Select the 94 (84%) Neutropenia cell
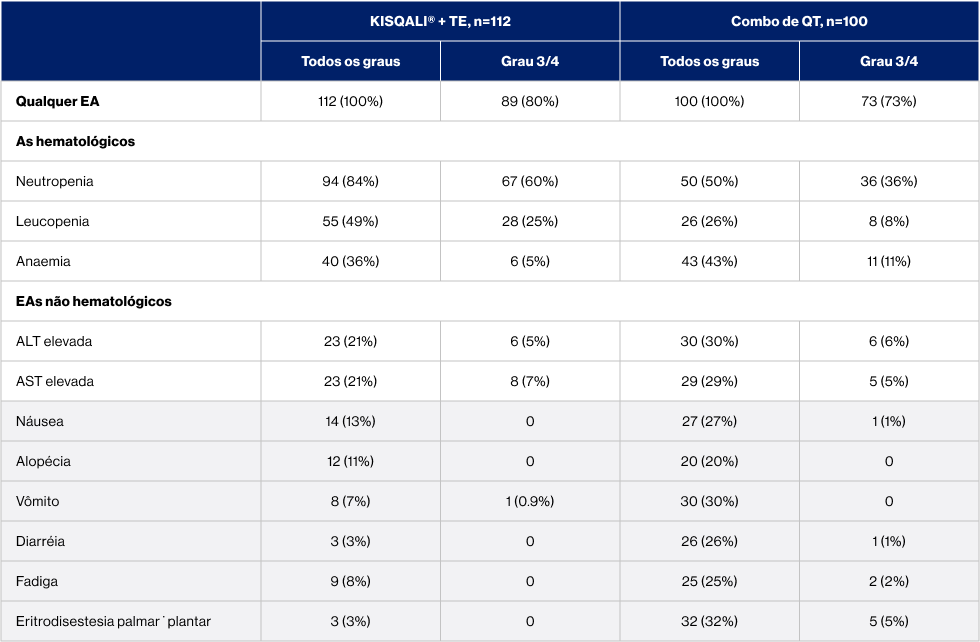 tap(350, 181)
